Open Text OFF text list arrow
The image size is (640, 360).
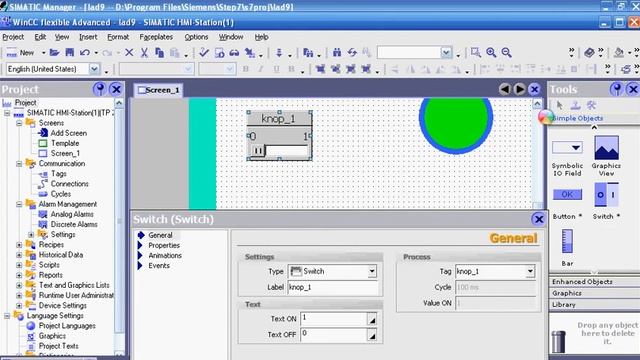[372, 335]
